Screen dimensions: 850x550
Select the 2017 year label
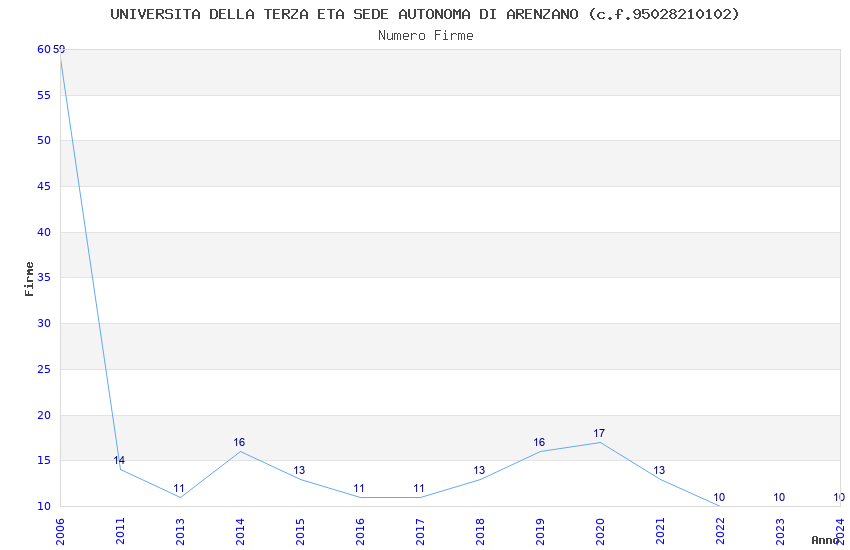[420, 532]
